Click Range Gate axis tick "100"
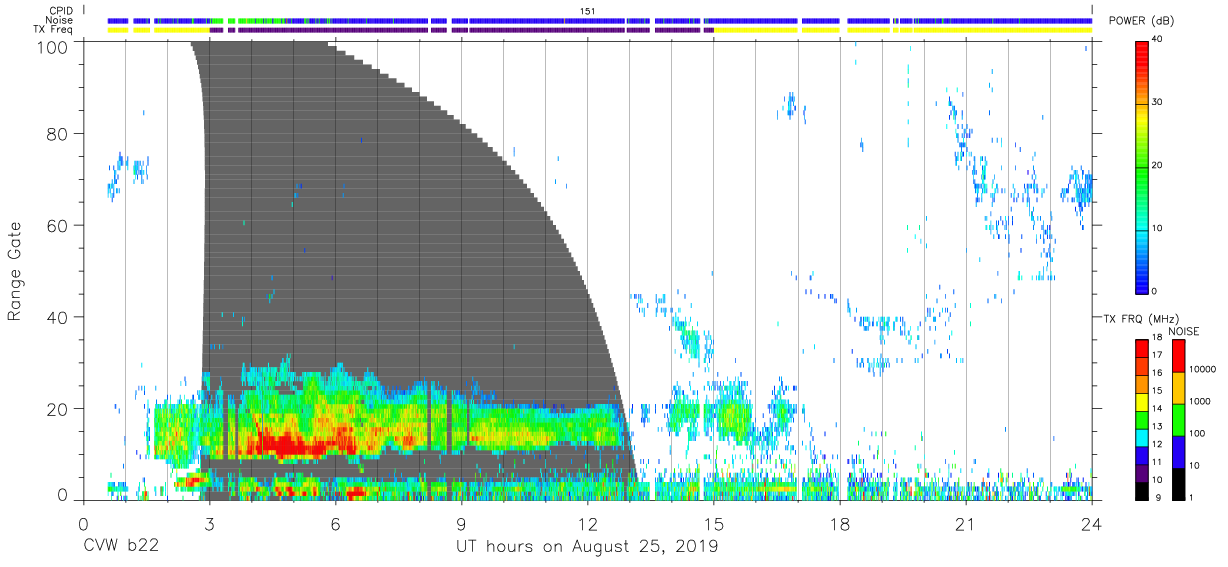 tap(54, 46)
